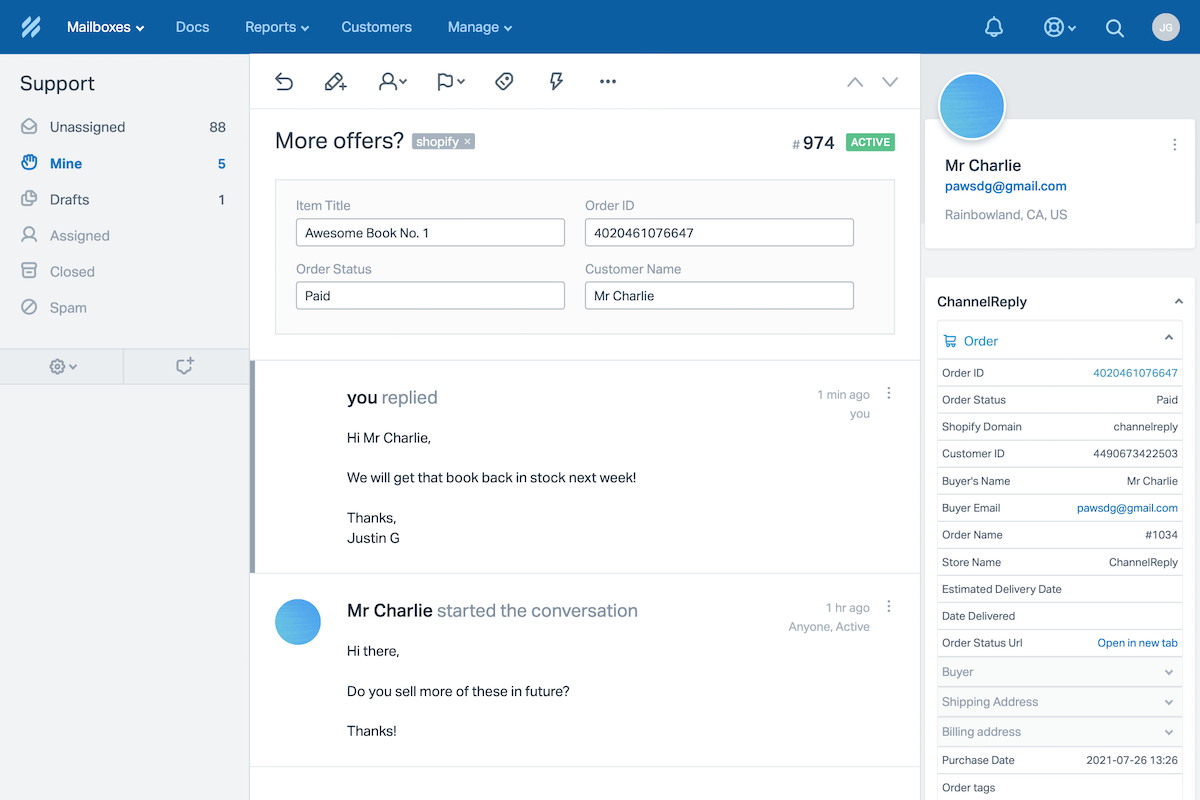Open the JG user avatar menu
This screenshot has width=1200, height=800.
tap(1165, 27)
